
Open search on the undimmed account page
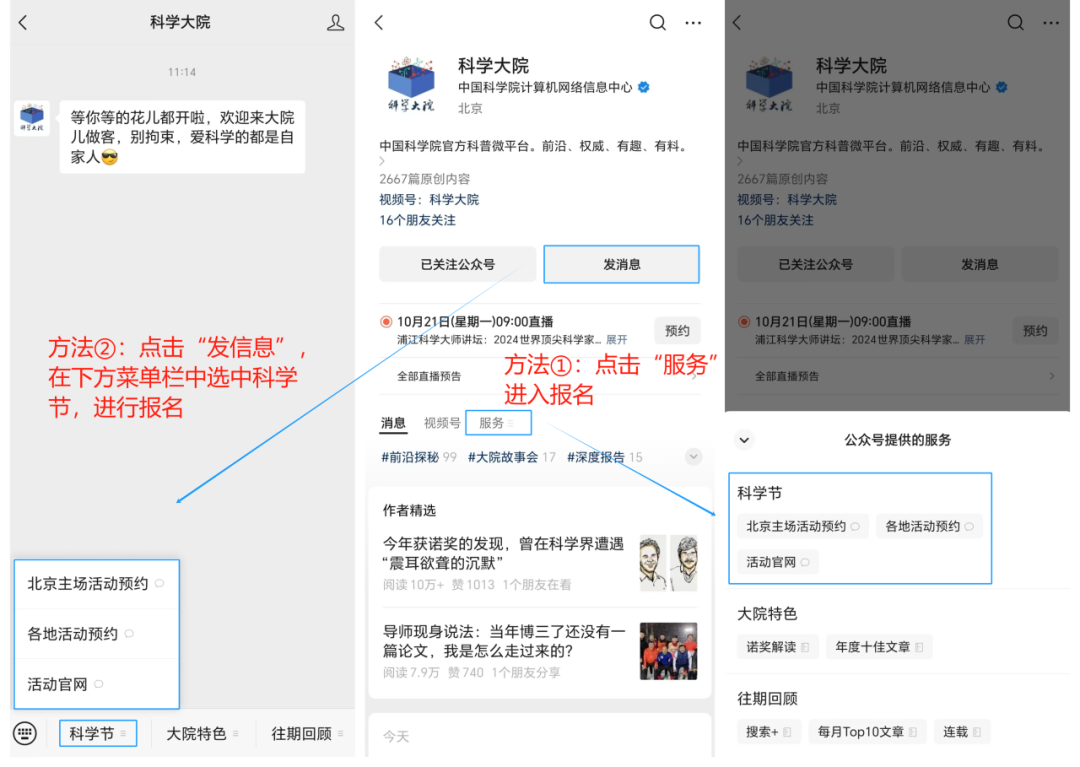coord(658,23)
